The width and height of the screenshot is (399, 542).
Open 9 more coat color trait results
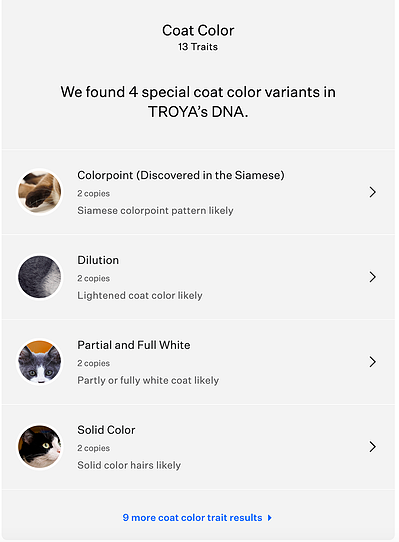pyautogui.click(x=193, y=517)
